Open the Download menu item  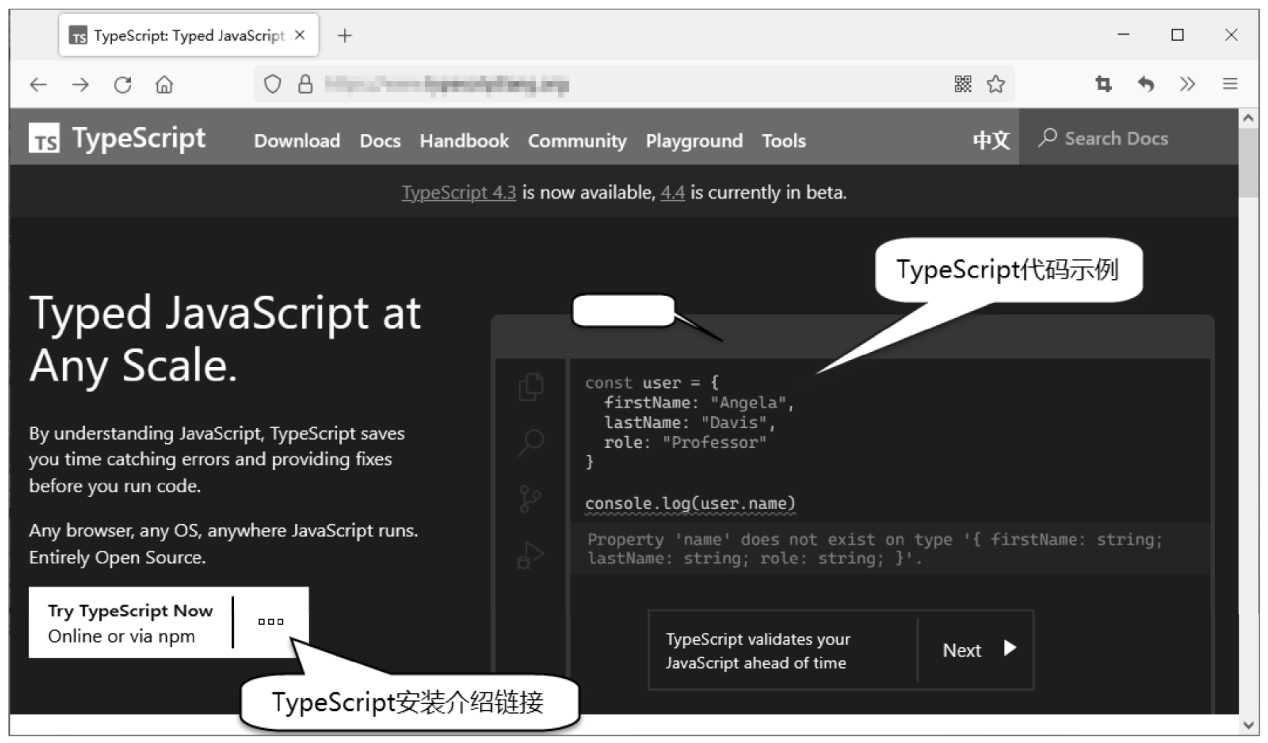coord(297,141)
